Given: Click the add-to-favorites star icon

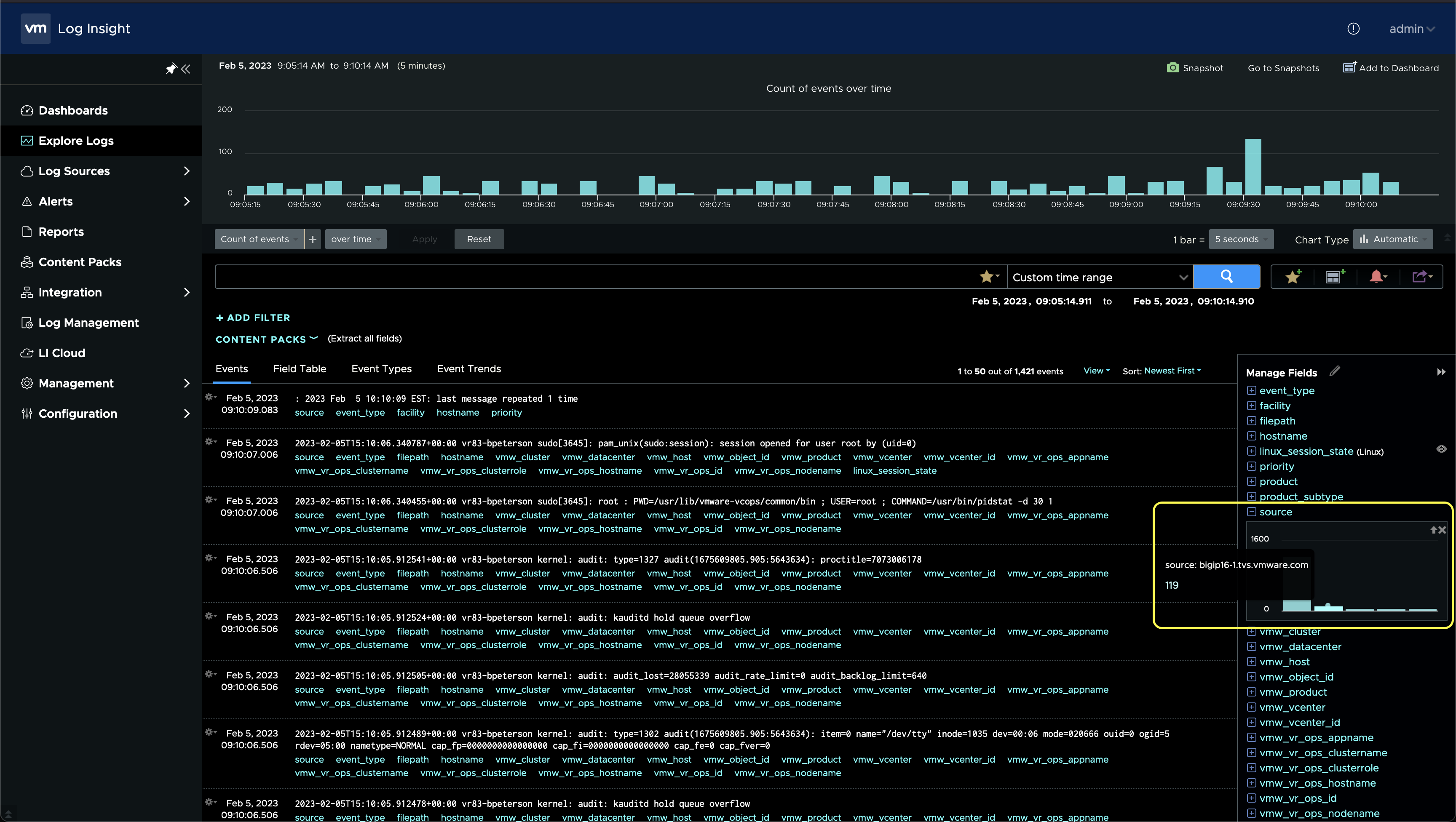Looking at the screenshot, I should tap(1292, 276).
